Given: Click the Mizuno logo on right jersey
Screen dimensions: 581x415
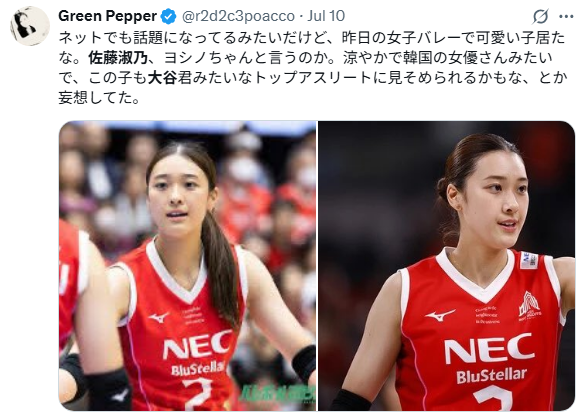Looking at the screenshot, I should coord(440,315).
